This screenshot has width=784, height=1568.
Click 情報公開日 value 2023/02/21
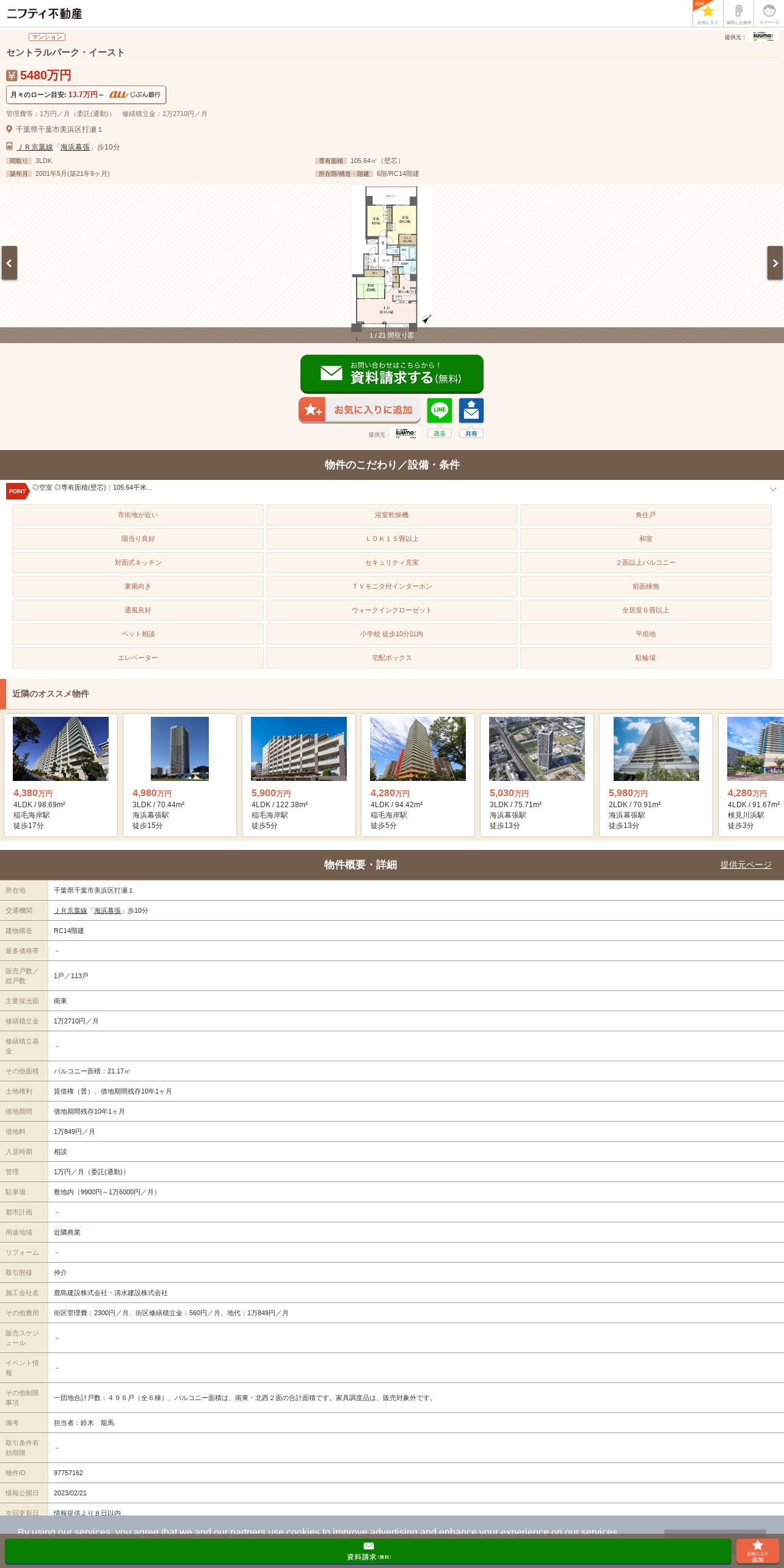click(x=70, y=1493)
